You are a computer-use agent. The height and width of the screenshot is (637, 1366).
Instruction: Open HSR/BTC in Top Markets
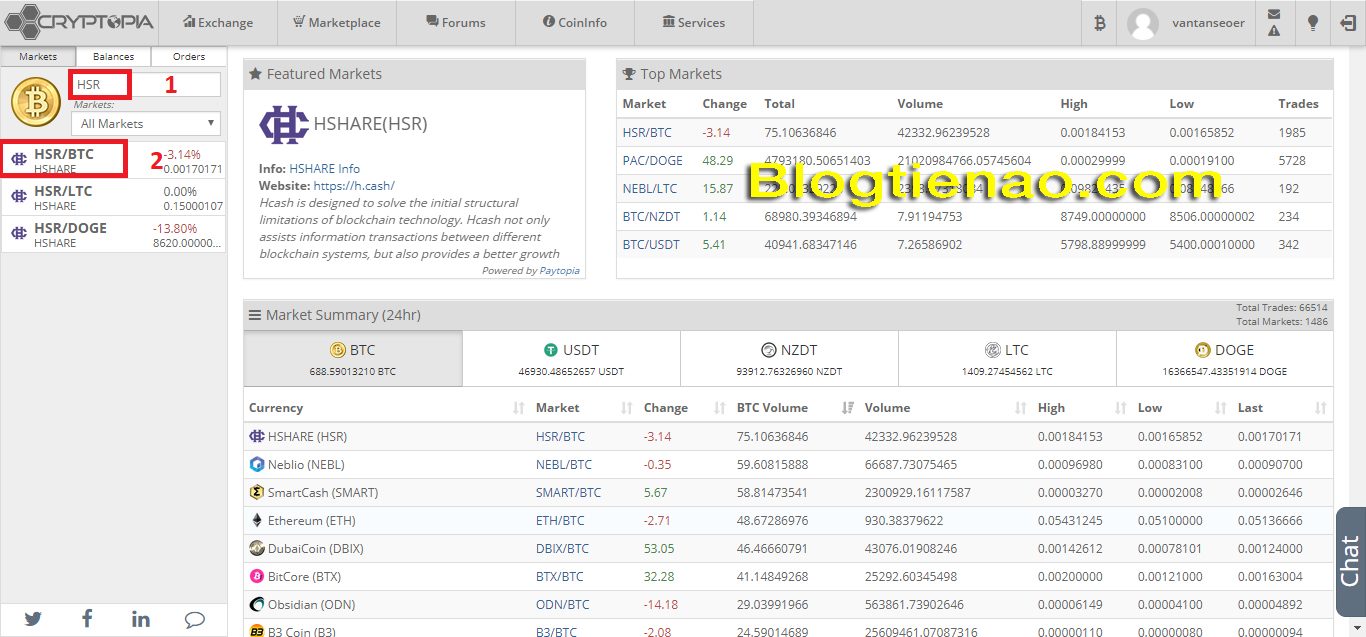pyautogui.click(x=648, y=132)
